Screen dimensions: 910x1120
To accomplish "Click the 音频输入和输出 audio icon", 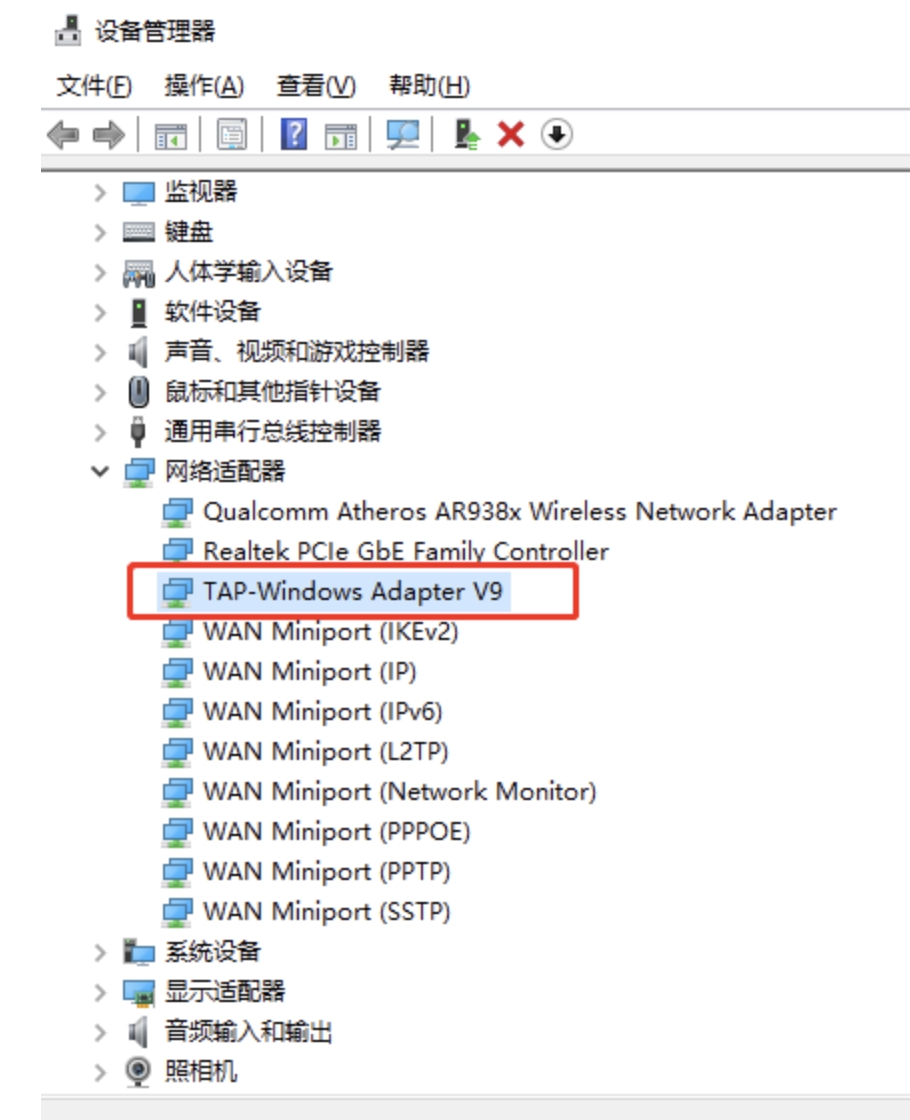I will click(138, 1032).
